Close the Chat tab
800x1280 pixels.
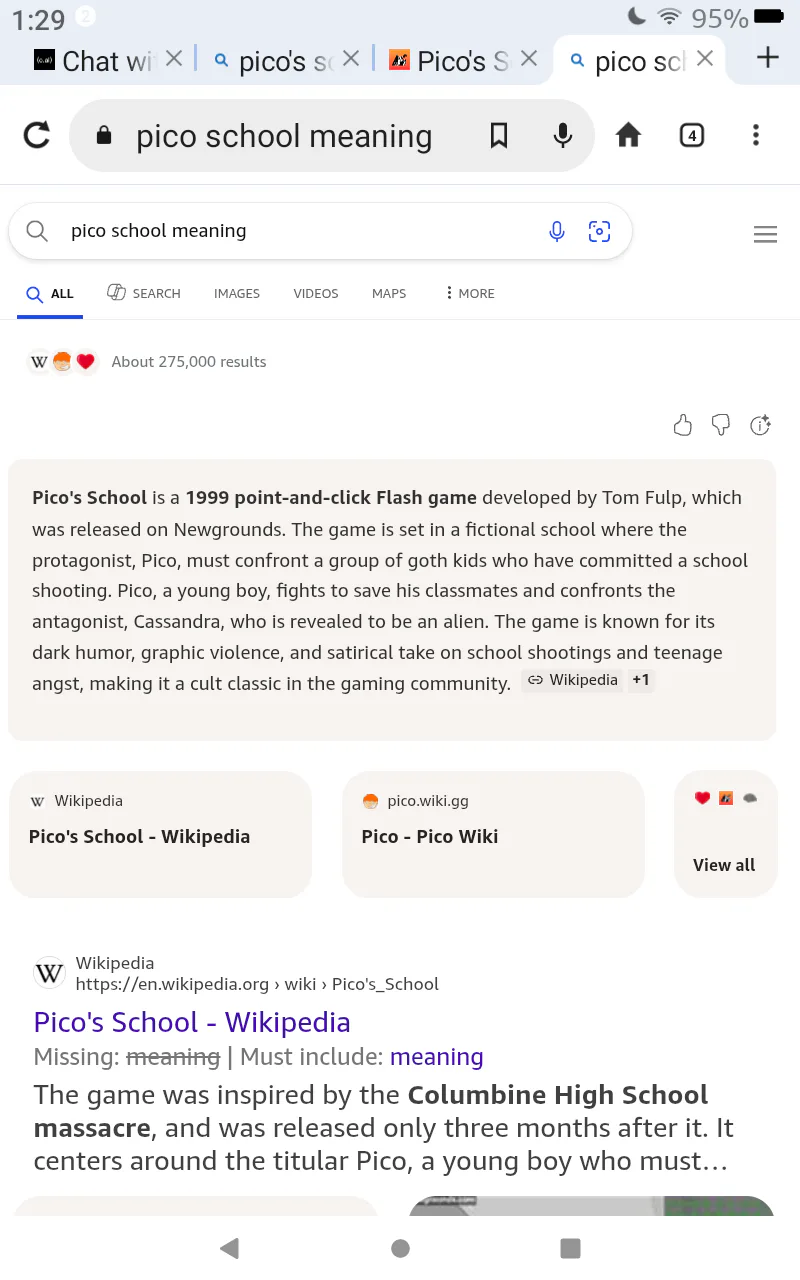(x=174, y=59)
